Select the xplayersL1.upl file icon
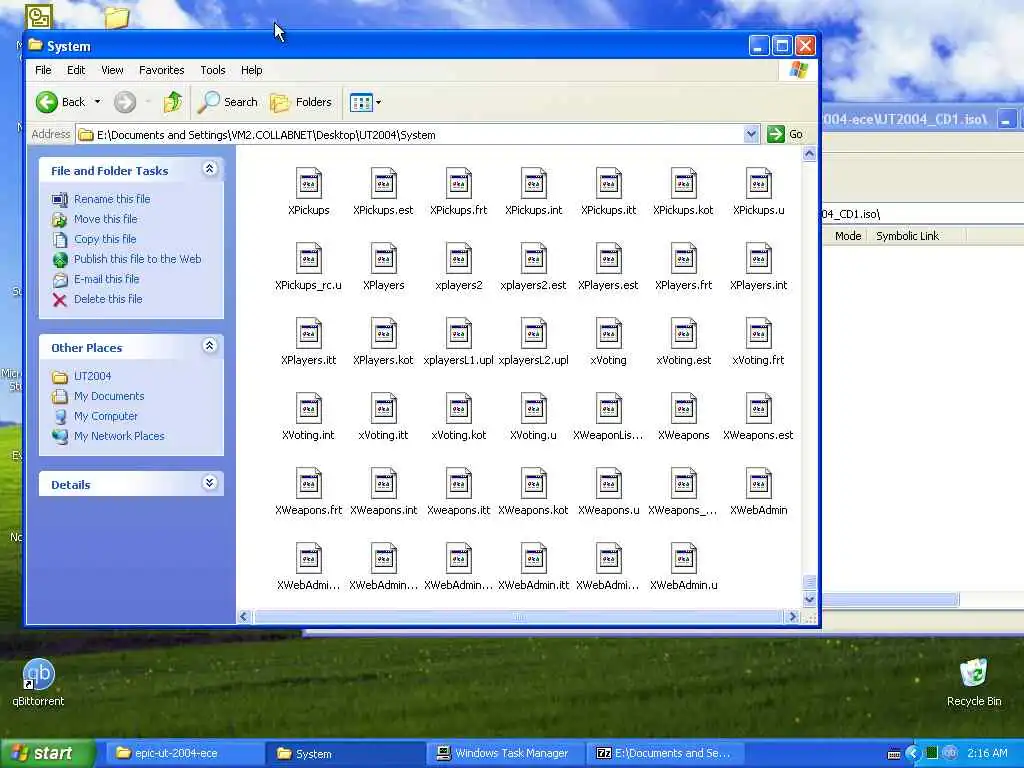The height and width of the screenshot is (768, 1024). 458,334
